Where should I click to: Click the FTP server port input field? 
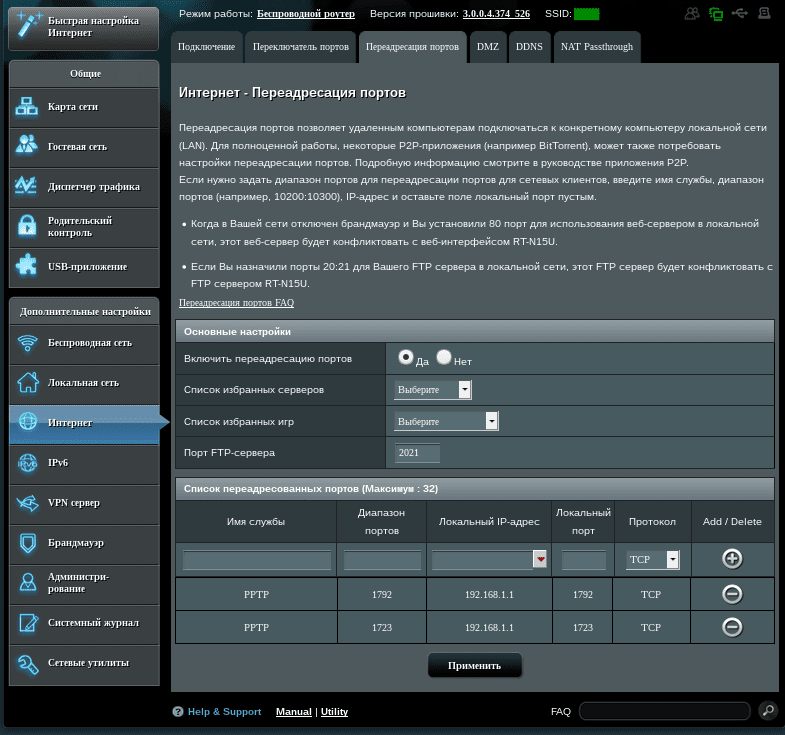tap(418, 453)
